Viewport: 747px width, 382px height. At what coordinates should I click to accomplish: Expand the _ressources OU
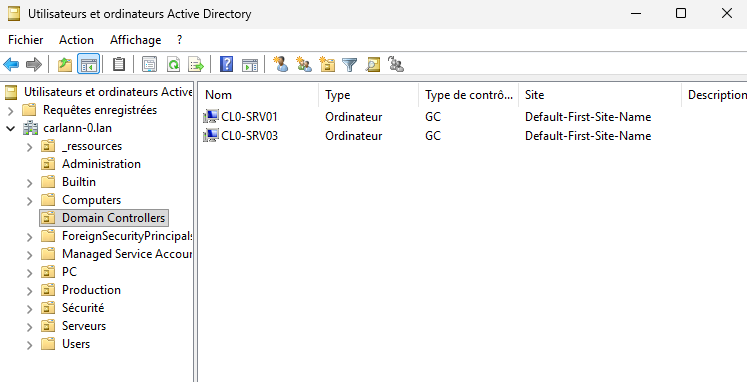[x=30, y=147]
